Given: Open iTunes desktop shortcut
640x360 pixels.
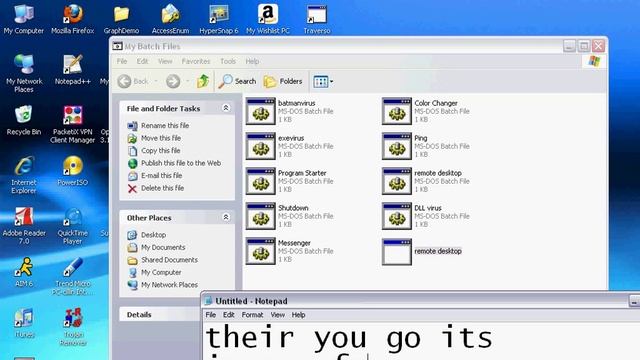Looking at the screenshot, I should tap(24, 322).
